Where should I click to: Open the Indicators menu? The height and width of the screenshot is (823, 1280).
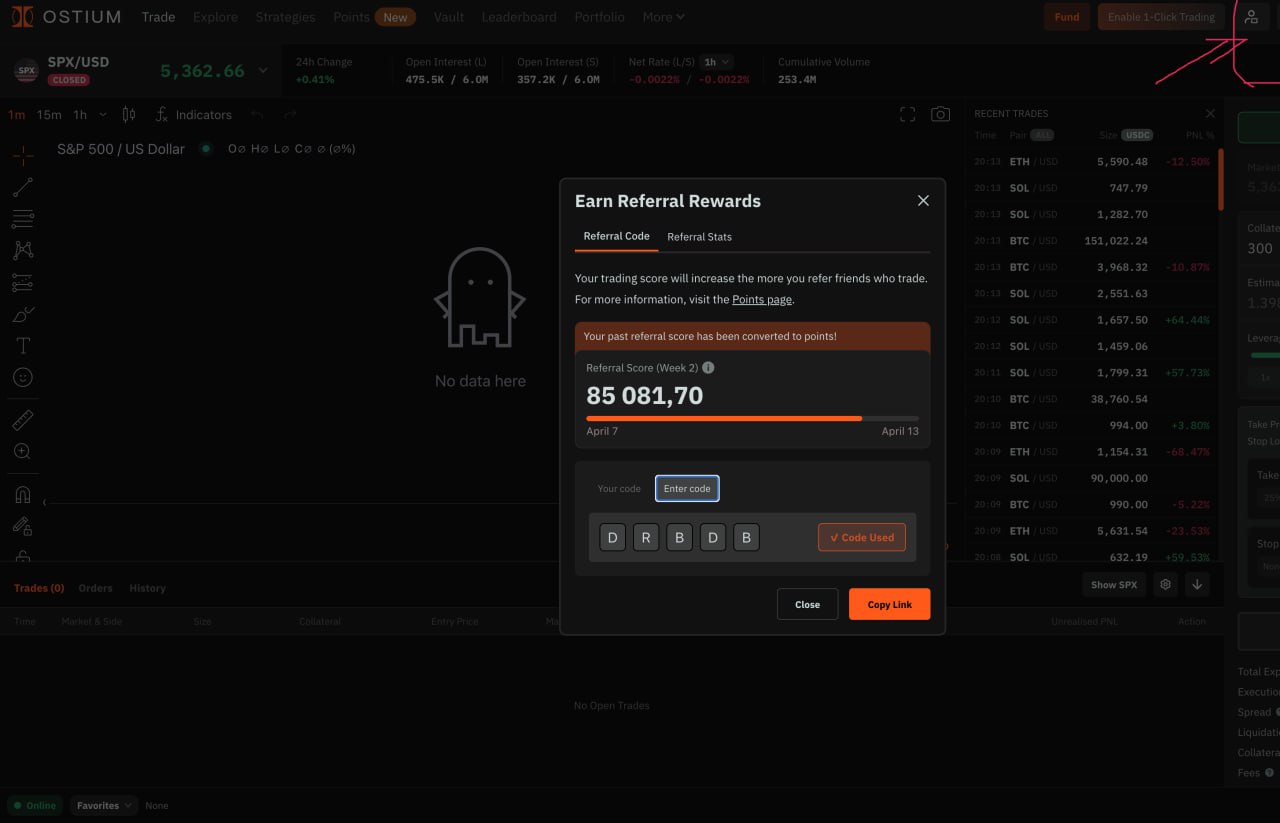tap(193, 115)
